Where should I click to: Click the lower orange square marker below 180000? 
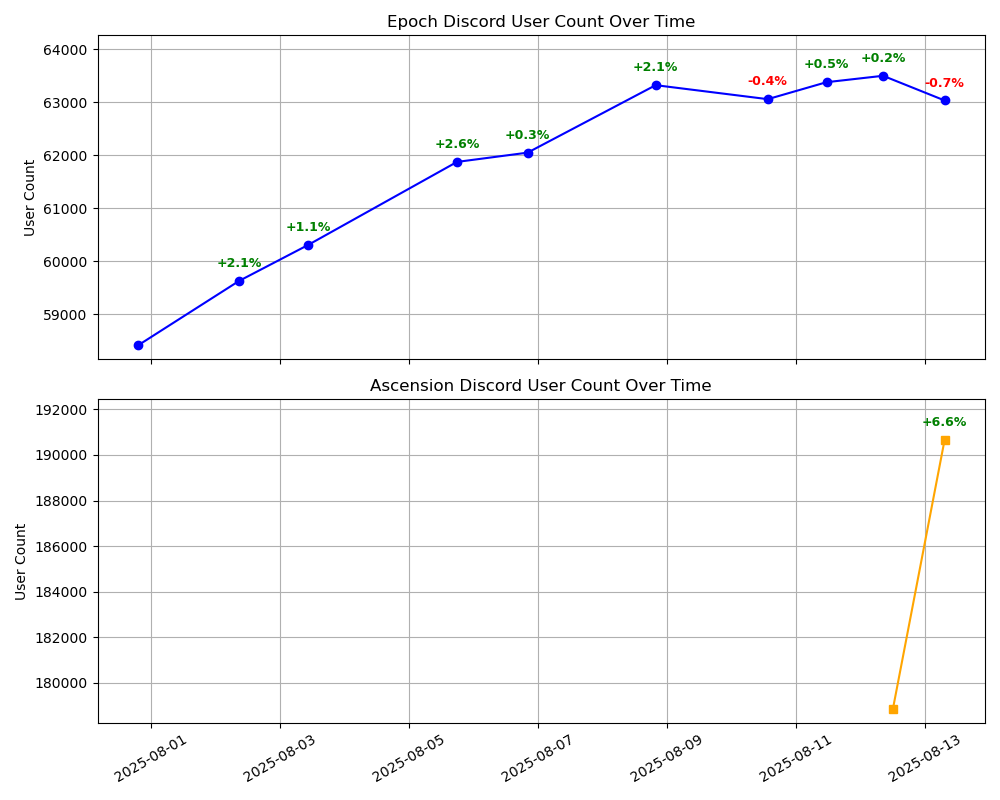[893, 709]
